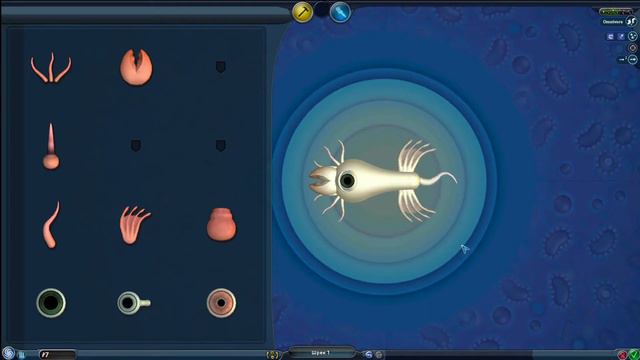640x360 pixels.
Task: Click the first small square ability icon
Action: pyautogui.click(x=611, y=37)
